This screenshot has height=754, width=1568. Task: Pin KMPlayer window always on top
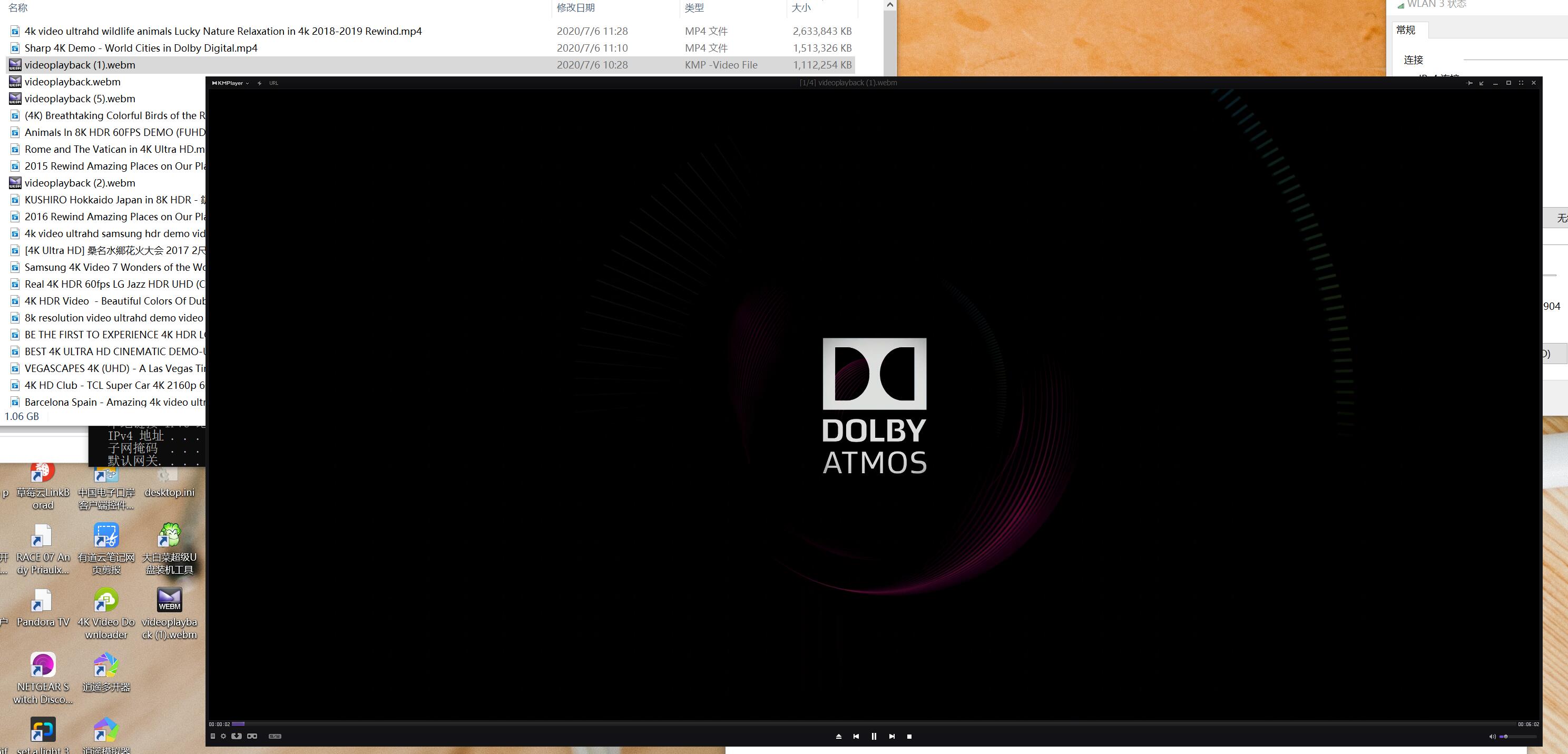pos(1469,83)
